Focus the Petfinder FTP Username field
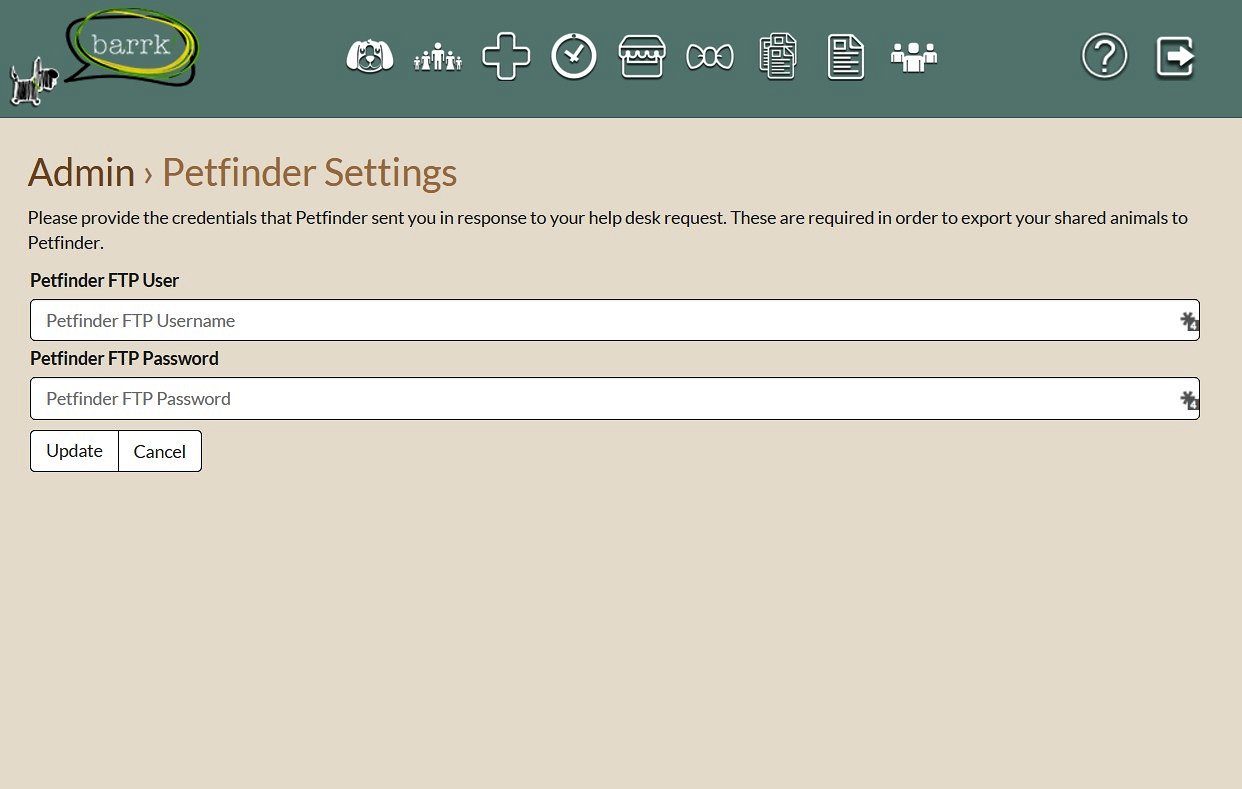 pos(615,320)
